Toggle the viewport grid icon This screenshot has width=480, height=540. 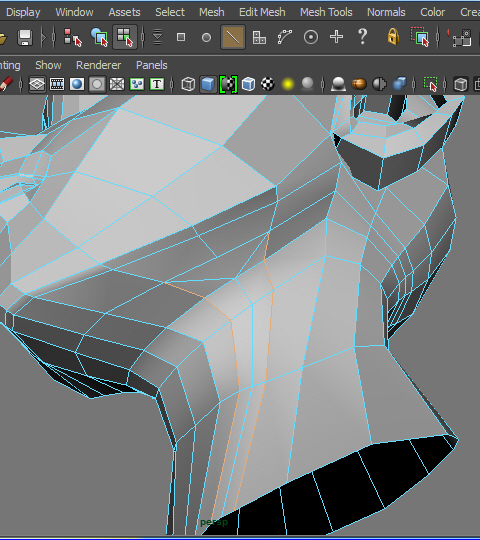pyautogui.click(x=37, y=84)
